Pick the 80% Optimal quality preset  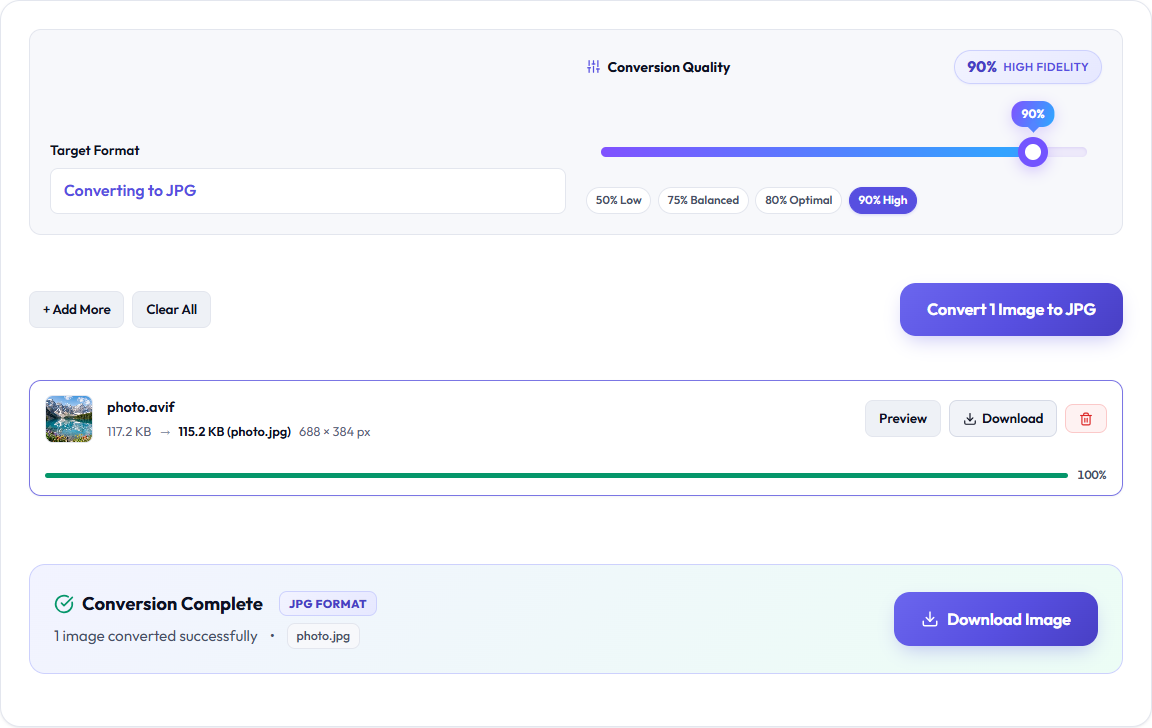(x=799, y=200)
